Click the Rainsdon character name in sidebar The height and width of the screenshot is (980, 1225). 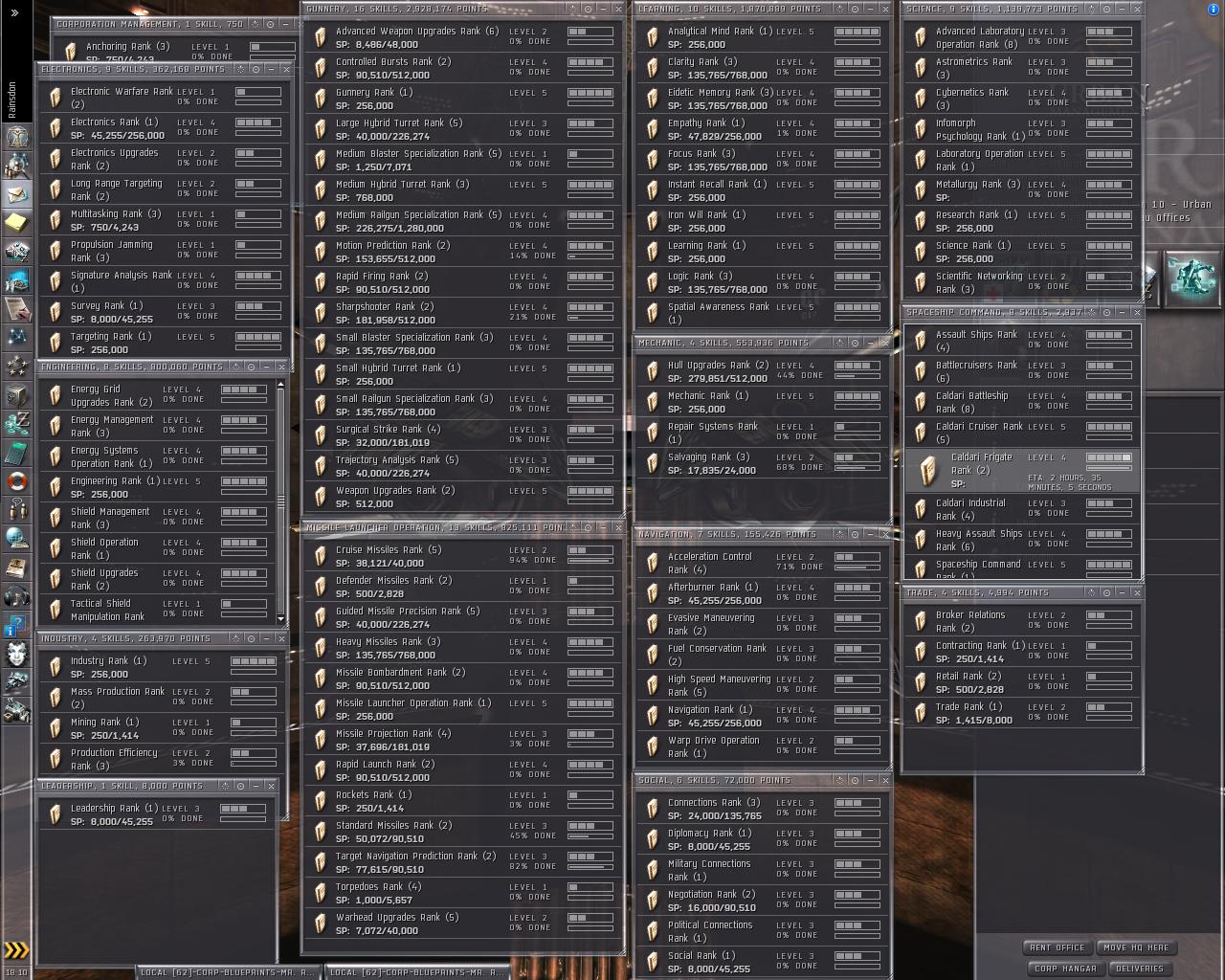pos(12,99)
